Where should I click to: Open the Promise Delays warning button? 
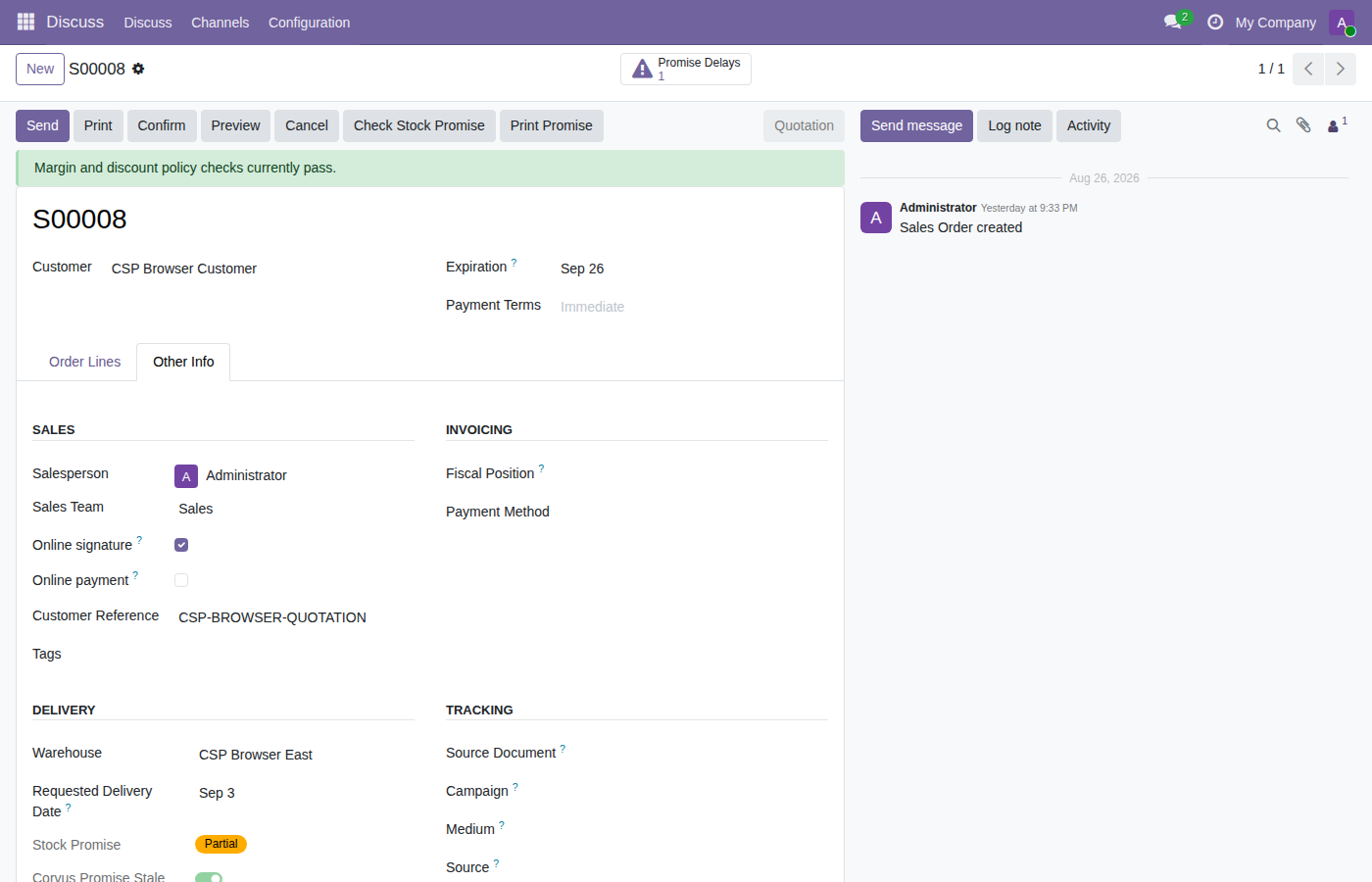(x=686, y=69)
